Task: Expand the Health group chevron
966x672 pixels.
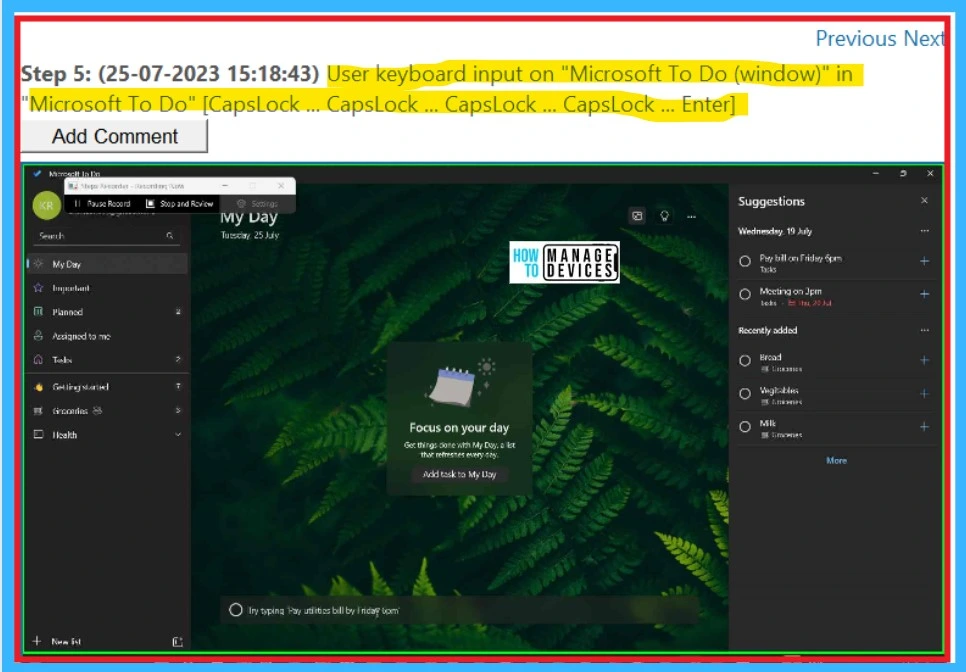Action: [178, 435]
